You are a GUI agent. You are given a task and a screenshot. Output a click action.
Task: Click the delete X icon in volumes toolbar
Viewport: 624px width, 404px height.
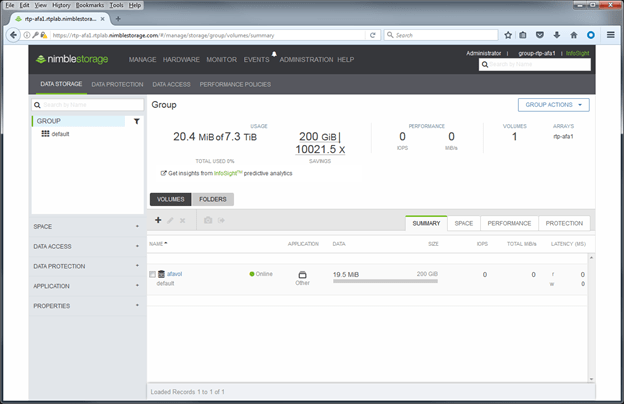tap(183, 220)
